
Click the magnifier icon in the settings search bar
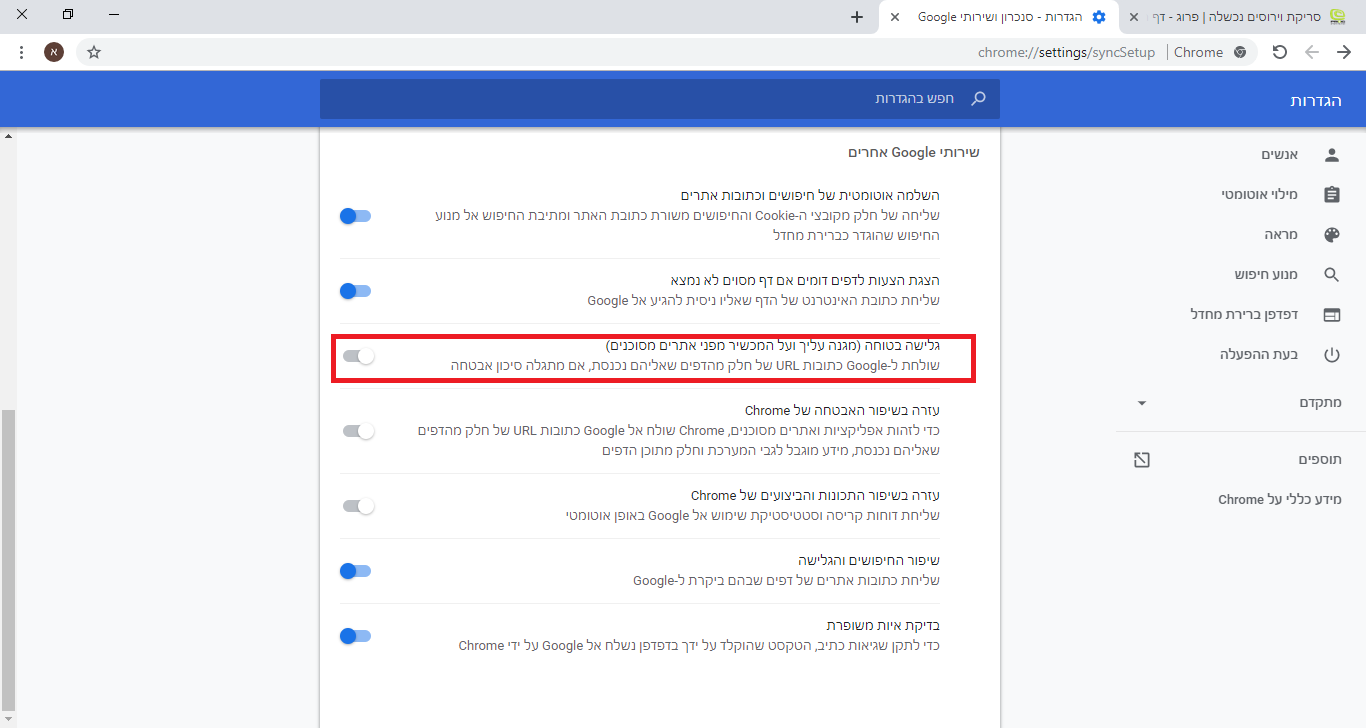[x=979, y=98]
